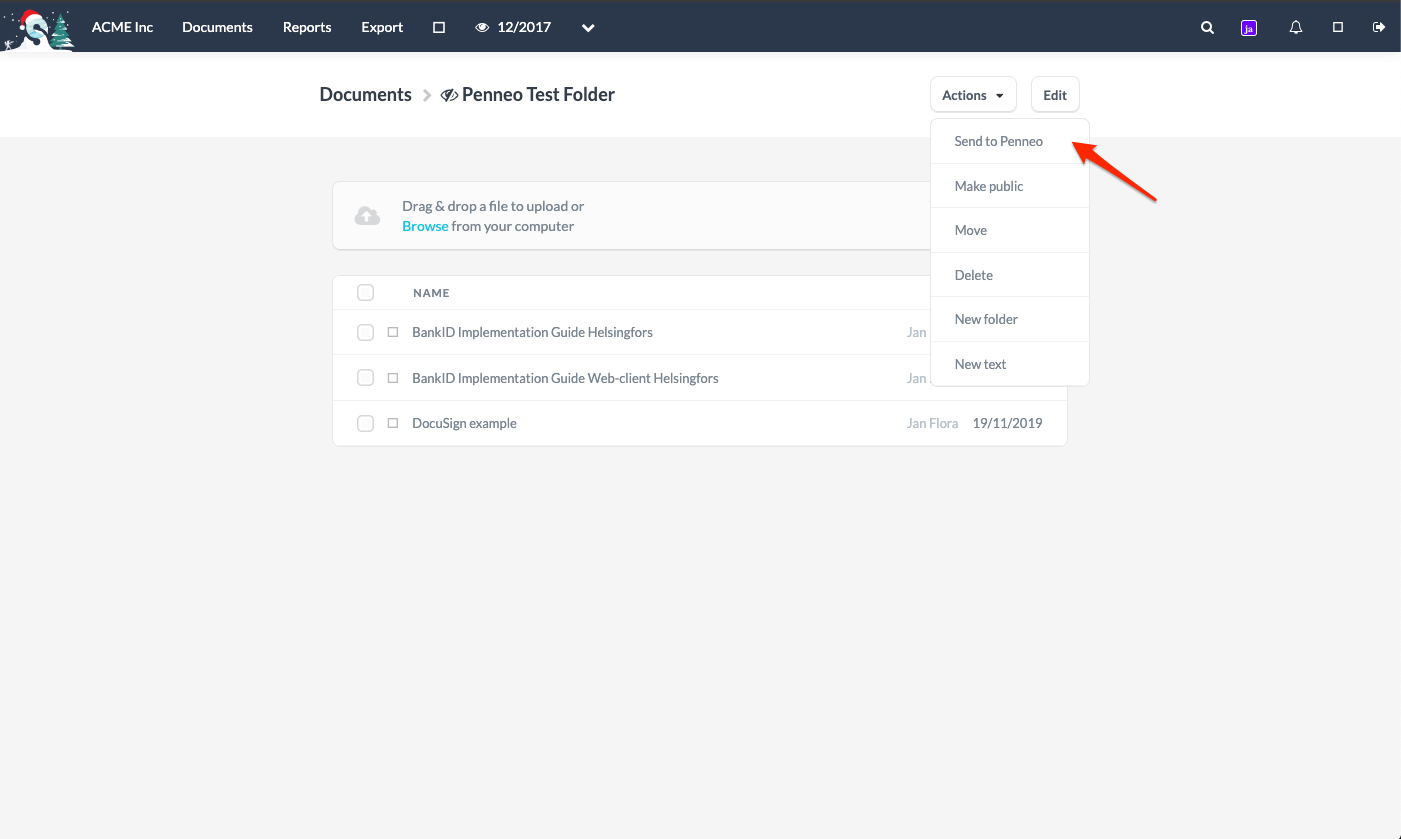The image size is (1401, 839).
Task: Click the file icon for BankID Implementation Guide Helsingfors
Action: [392, 332]
